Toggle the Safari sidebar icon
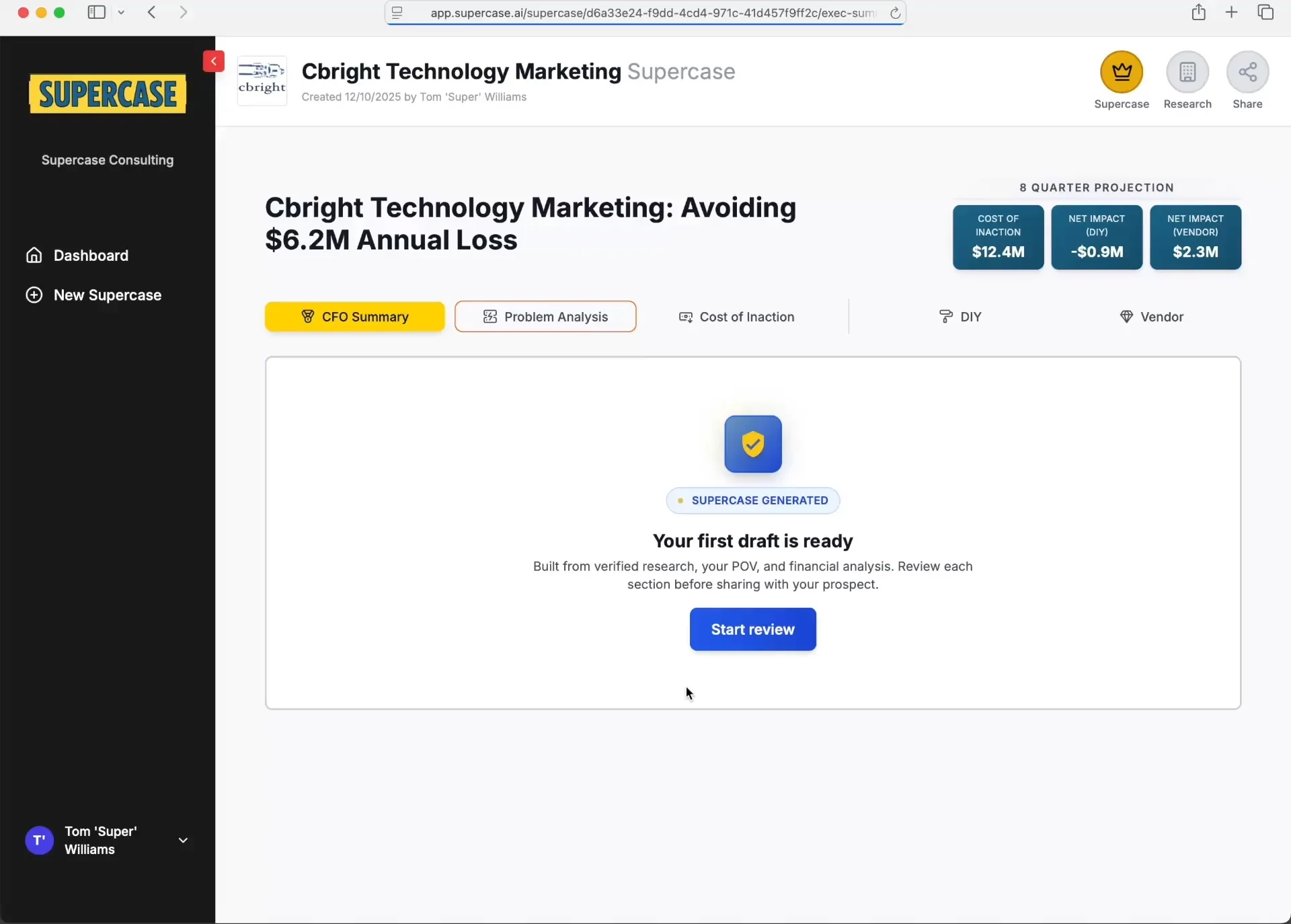 96,12
